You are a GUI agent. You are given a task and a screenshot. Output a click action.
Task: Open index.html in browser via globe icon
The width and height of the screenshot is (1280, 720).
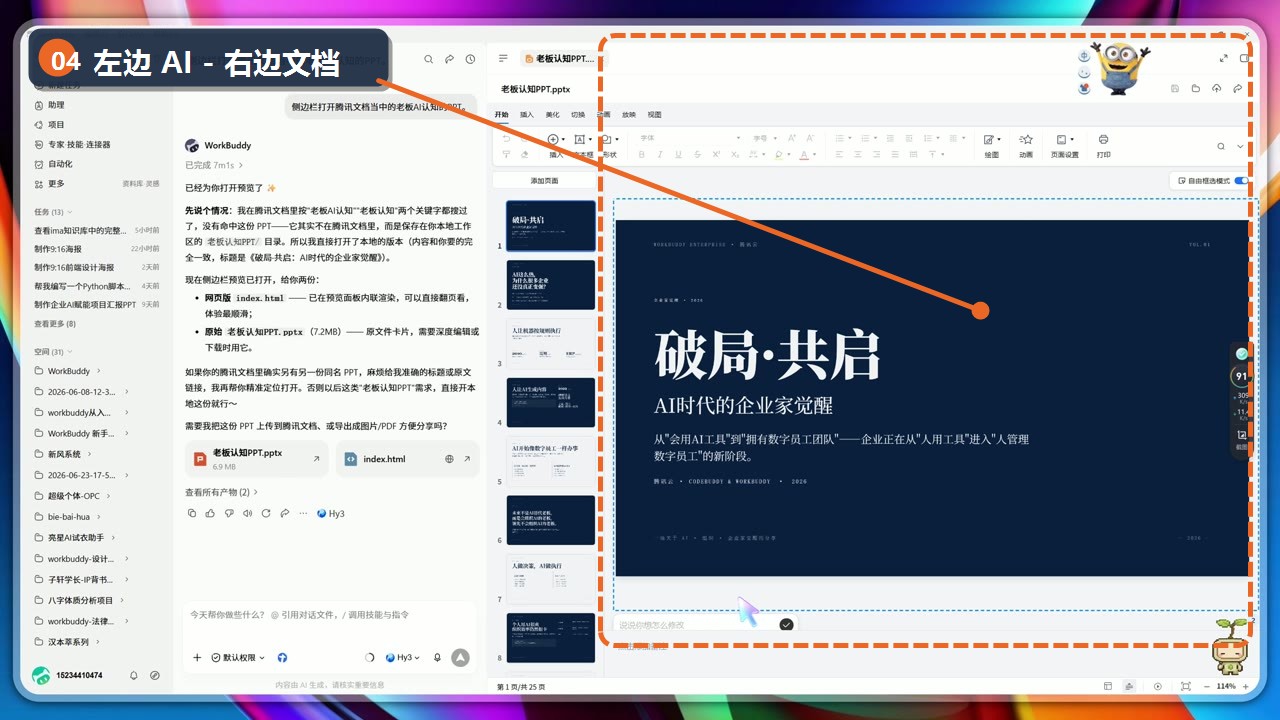pos(449,459)
